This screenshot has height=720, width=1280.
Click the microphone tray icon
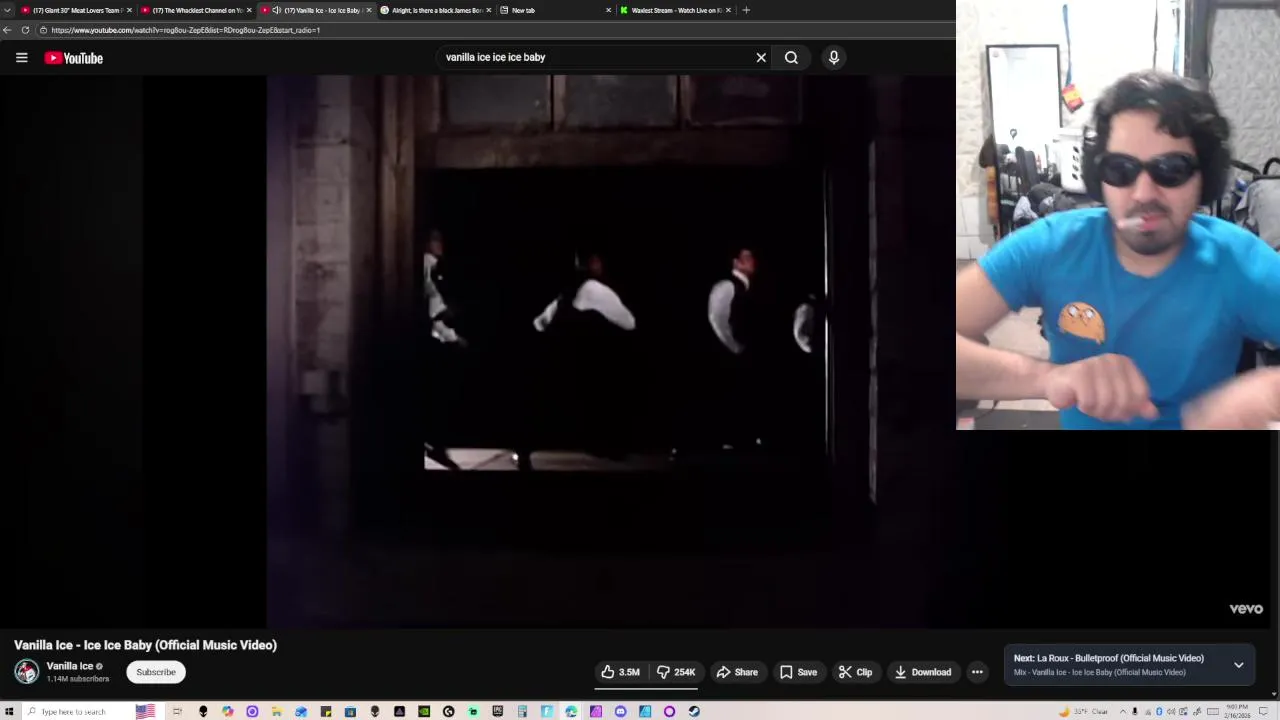1135,712
